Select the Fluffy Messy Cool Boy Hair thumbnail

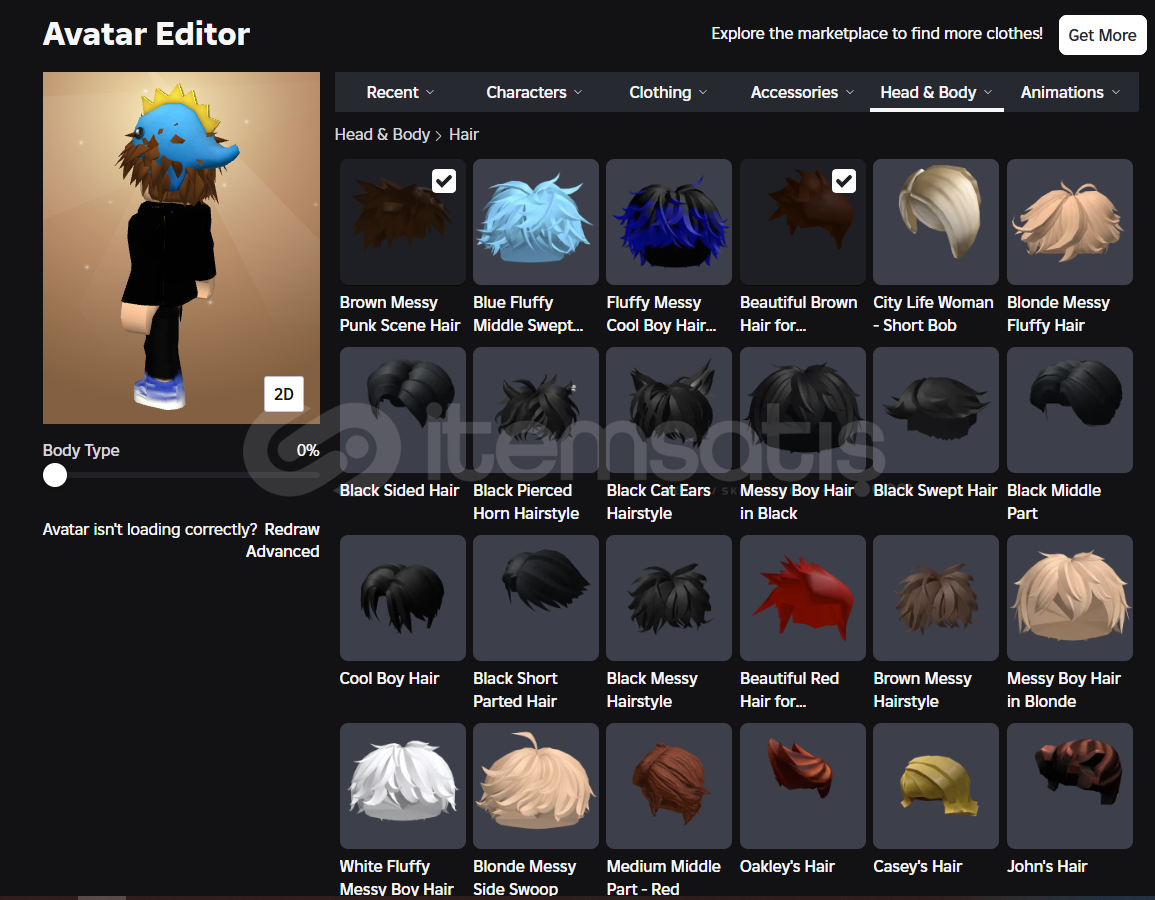pos(669,222)
